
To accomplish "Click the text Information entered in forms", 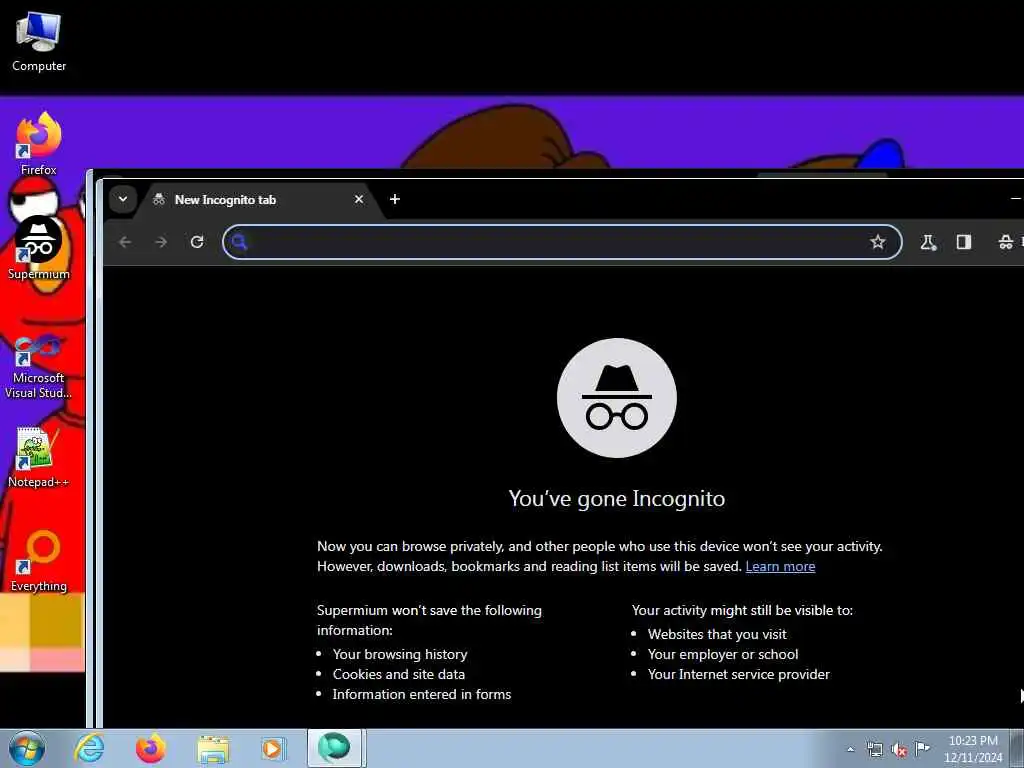I will click(x=421, y=694).
